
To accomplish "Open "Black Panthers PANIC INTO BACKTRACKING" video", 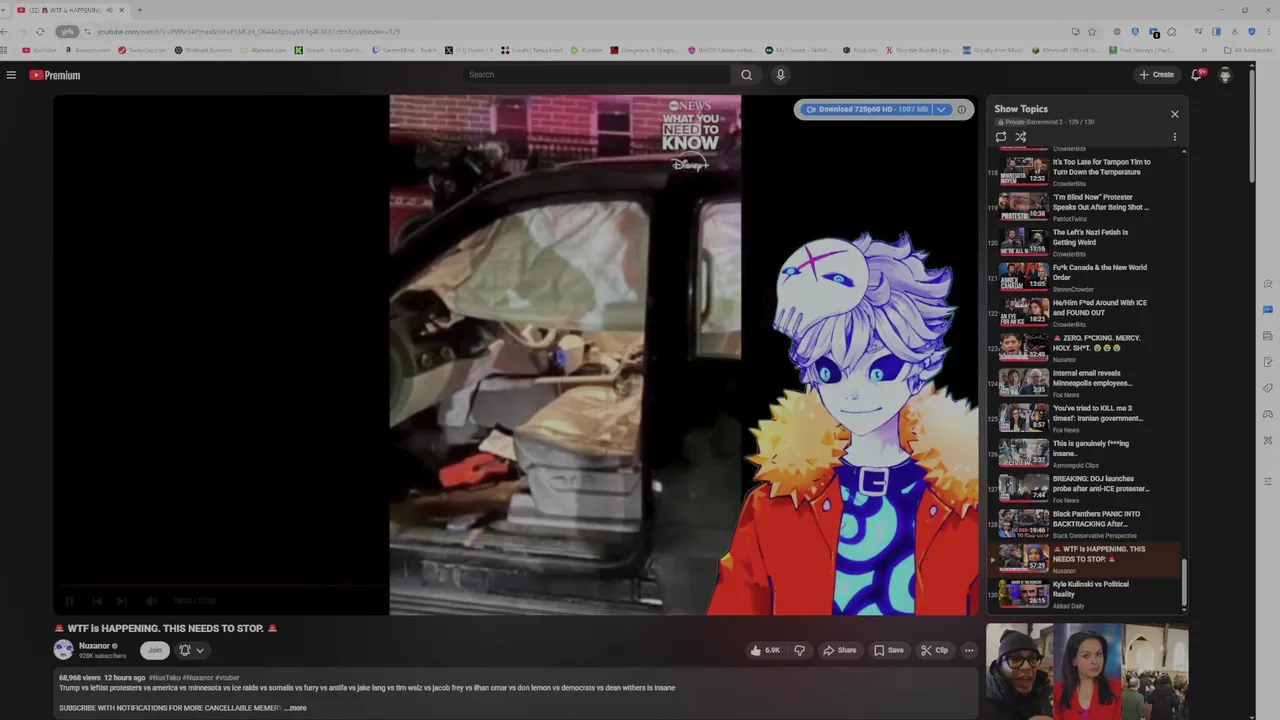I will pyautogui.click(x=1085, y=523).
